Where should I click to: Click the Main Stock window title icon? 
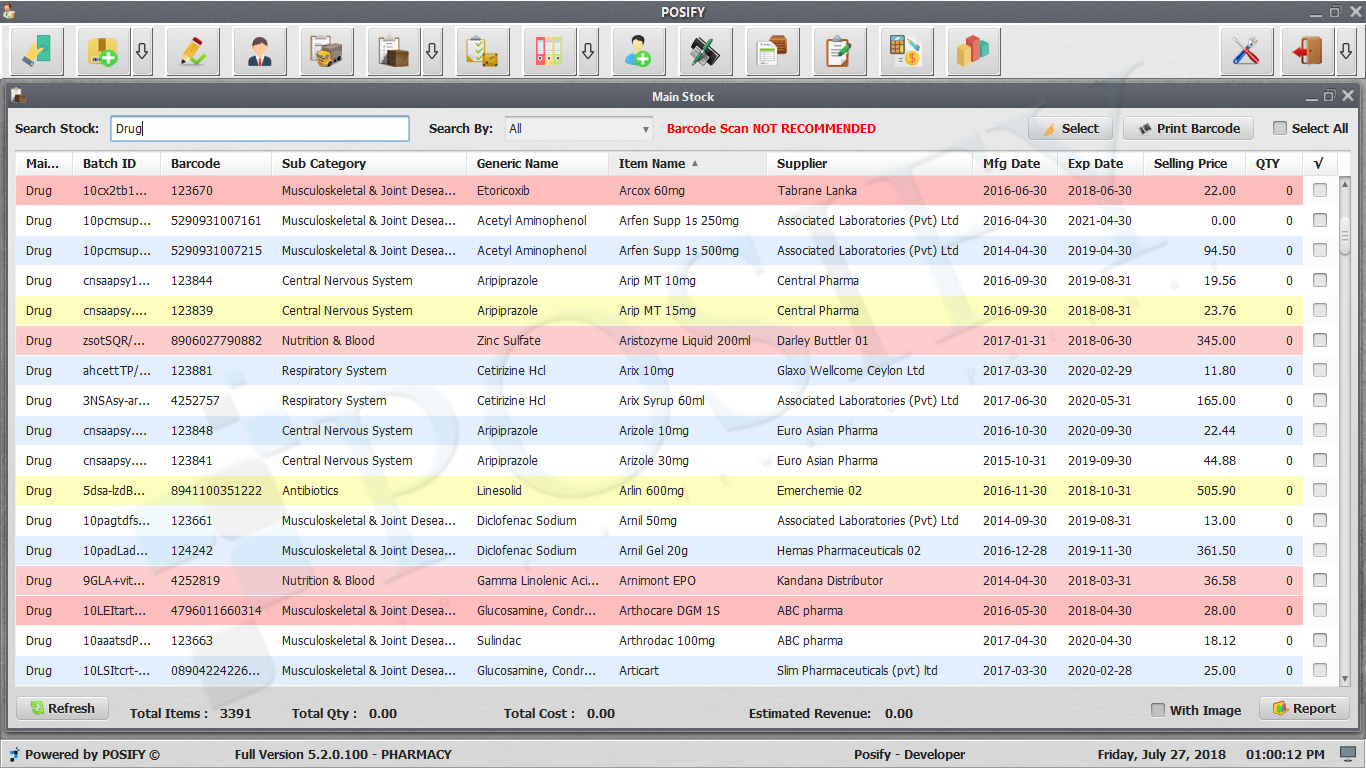(18, 96)
